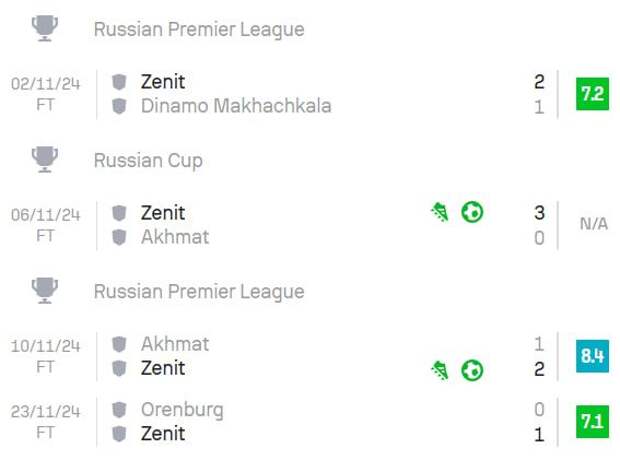This screenshot has width=620, height=472.
Task: Click the goal ball icon in the 06/11/24 match
Action: coord(472,212)
